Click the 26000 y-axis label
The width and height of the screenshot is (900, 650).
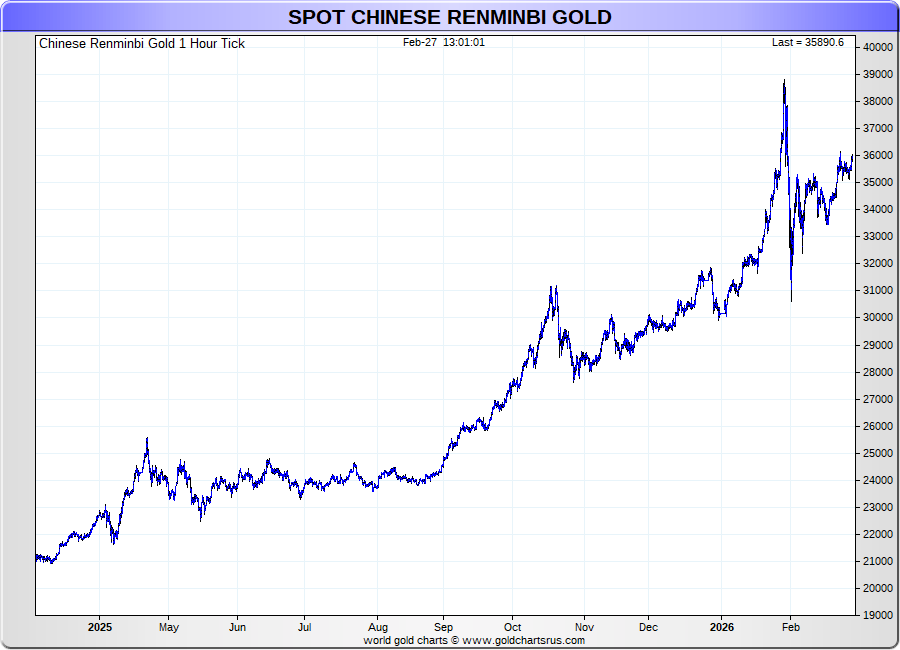point(878,426)
